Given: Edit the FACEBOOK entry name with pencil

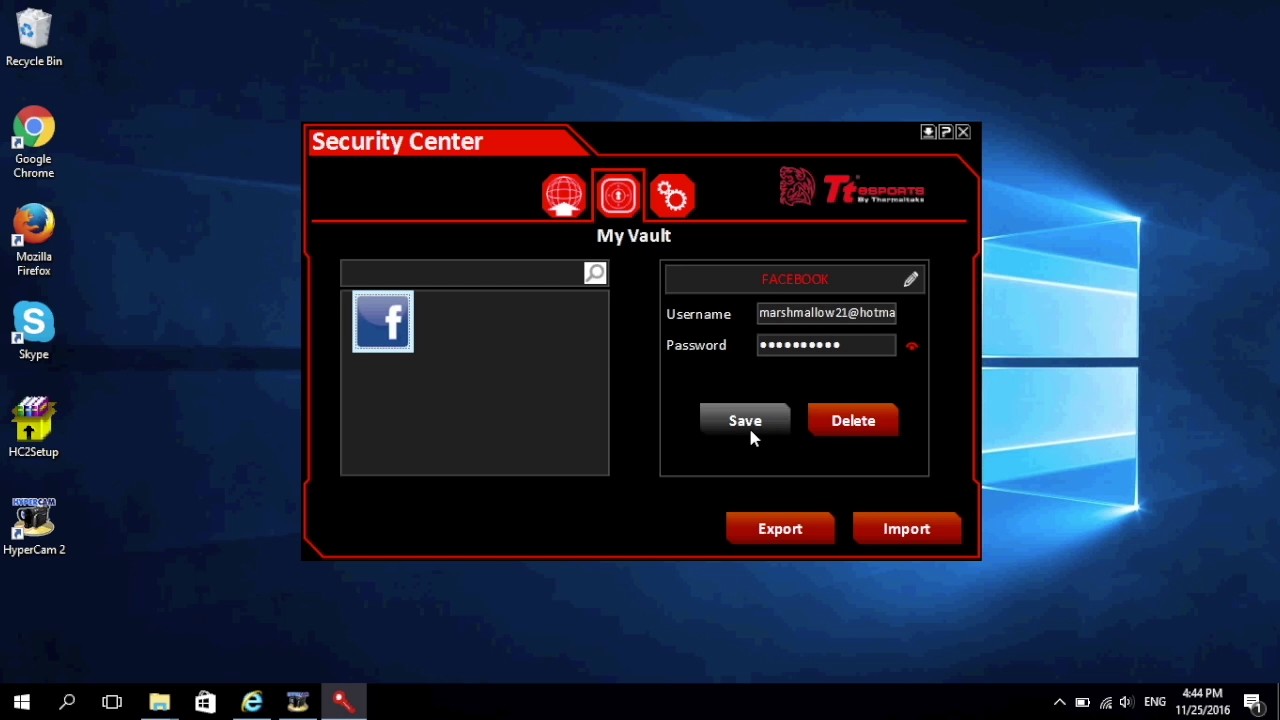Looking at the screenshot, I should click(x=911, y=280).
